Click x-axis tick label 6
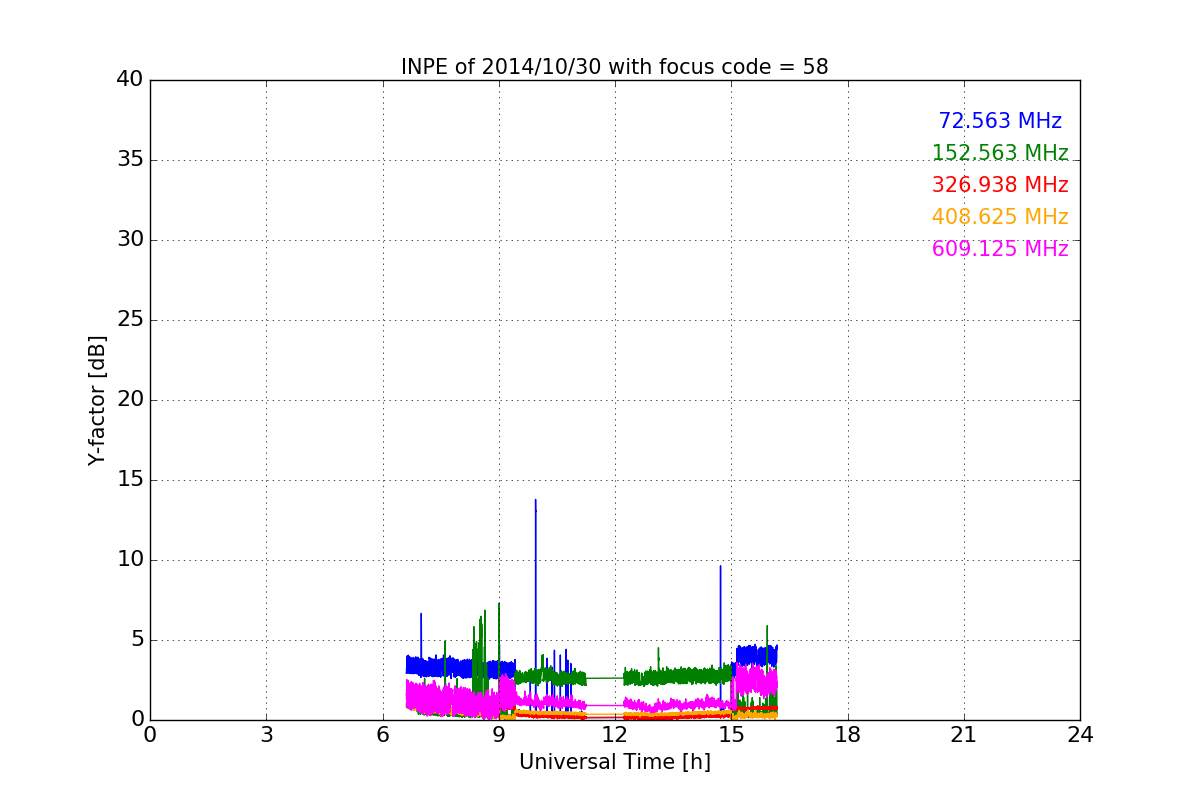The width and height of the screenshot is (1200, 800). [x=383, y=734]
